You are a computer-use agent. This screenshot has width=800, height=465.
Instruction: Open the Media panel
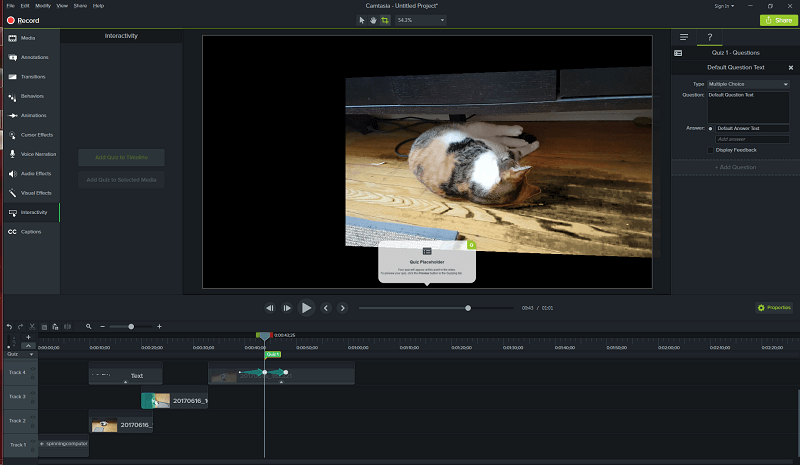pyautogui.click(x=32, y=38)
